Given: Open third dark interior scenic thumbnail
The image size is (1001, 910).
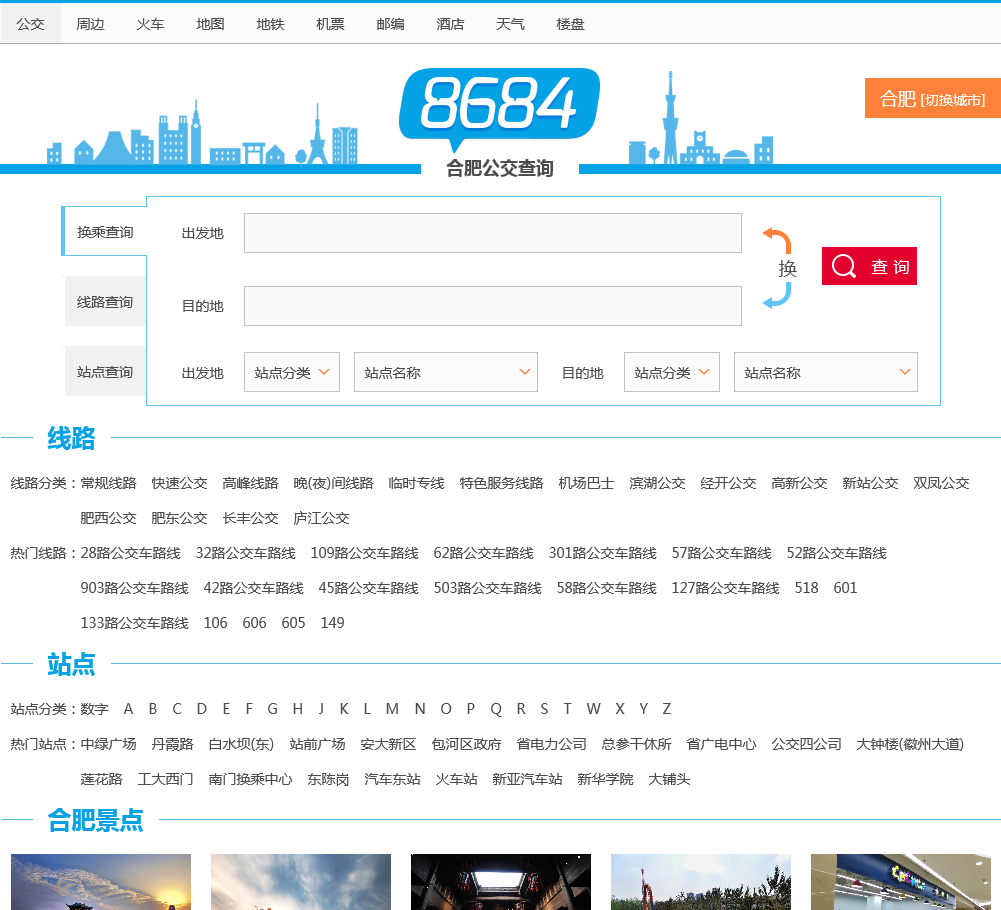Looking at the screenshot, I should coord(501,882).
